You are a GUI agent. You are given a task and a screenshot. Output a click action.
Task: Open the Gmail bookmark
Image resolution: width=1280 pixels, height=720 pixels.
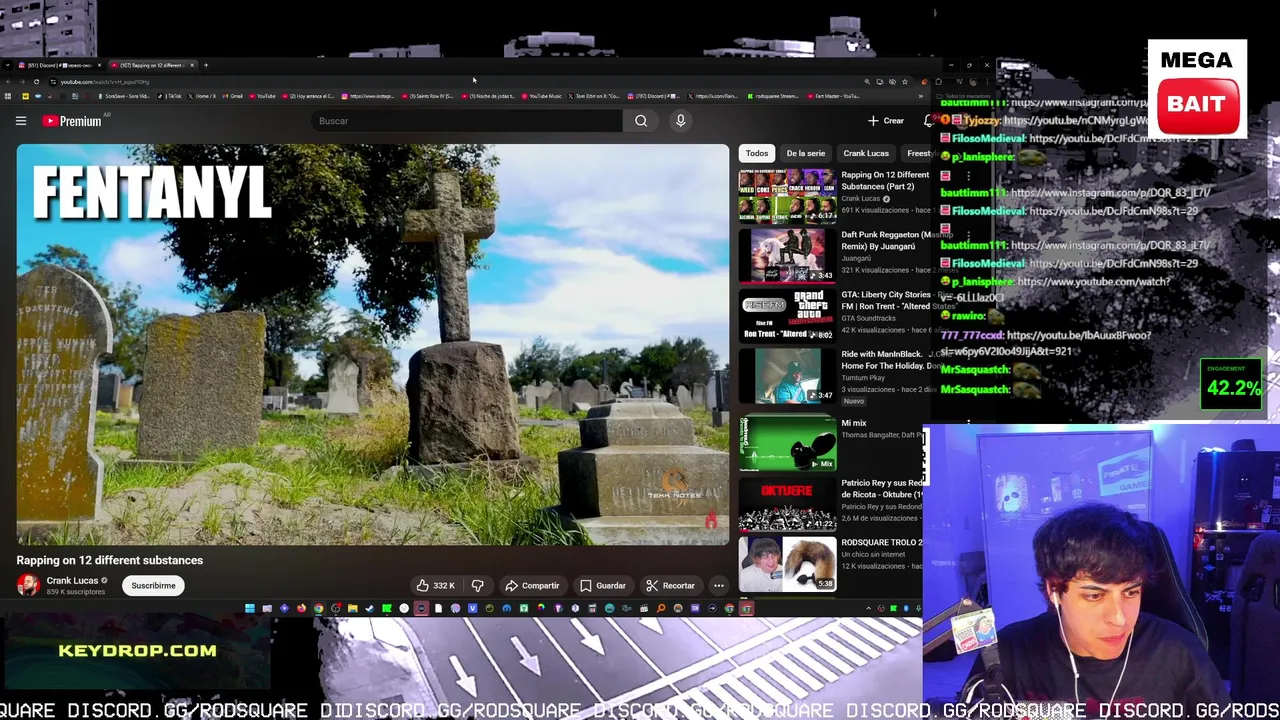(232, 96)
